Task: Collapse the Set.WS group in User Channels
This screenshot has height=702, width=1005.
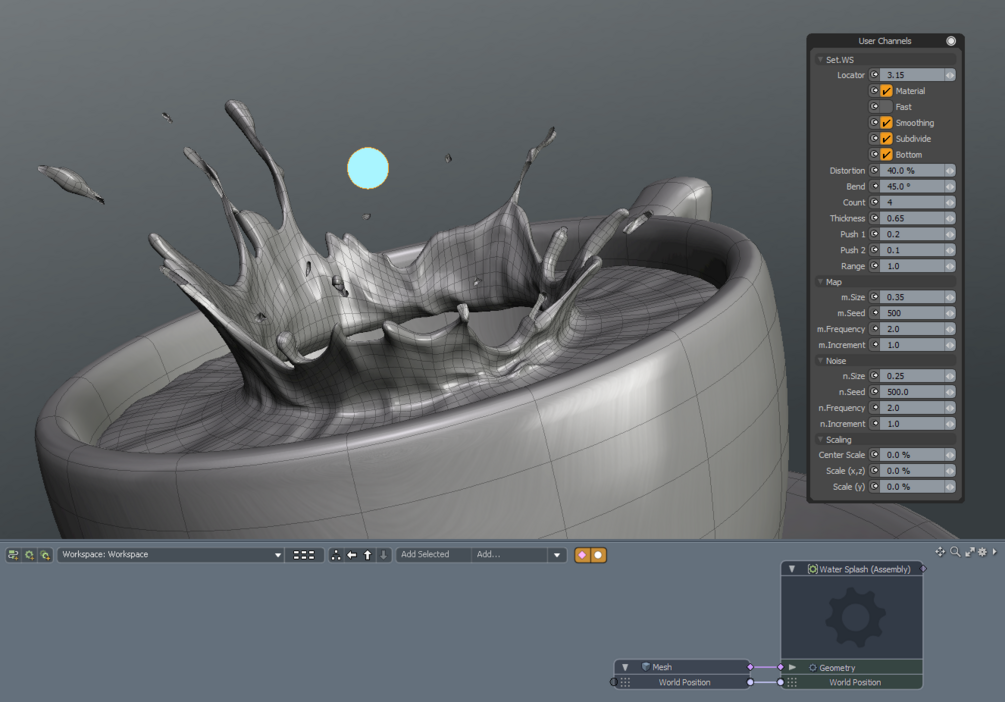Action: 822,59
